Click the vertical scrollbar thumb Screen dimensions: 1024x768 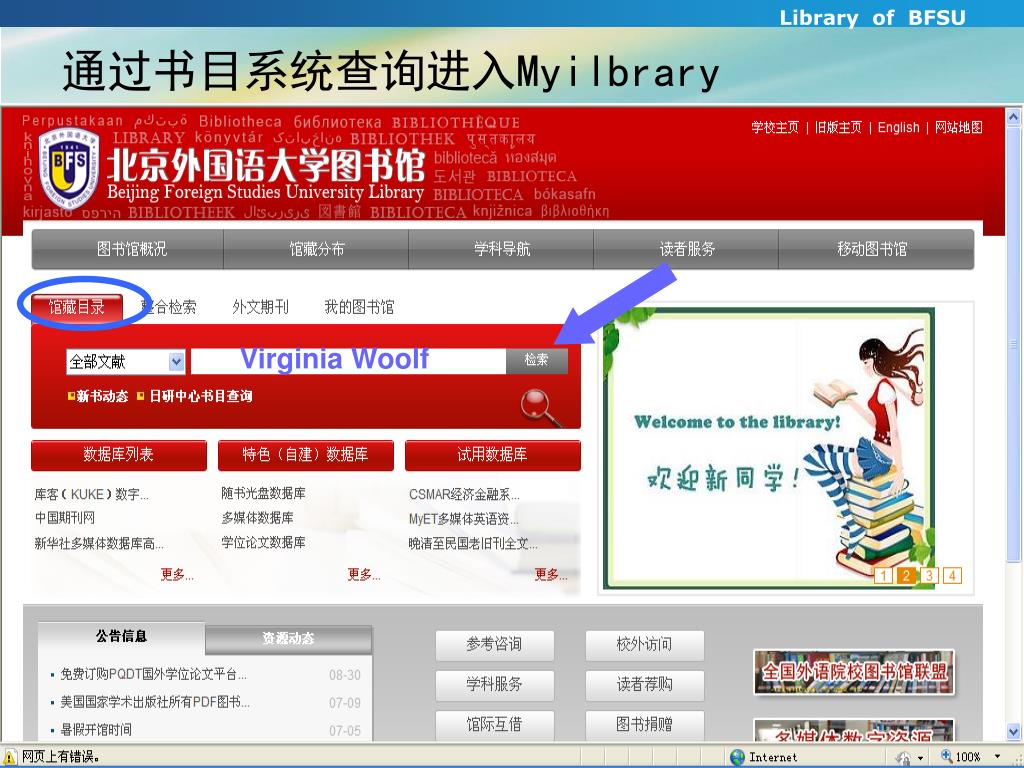[1014, 344]
